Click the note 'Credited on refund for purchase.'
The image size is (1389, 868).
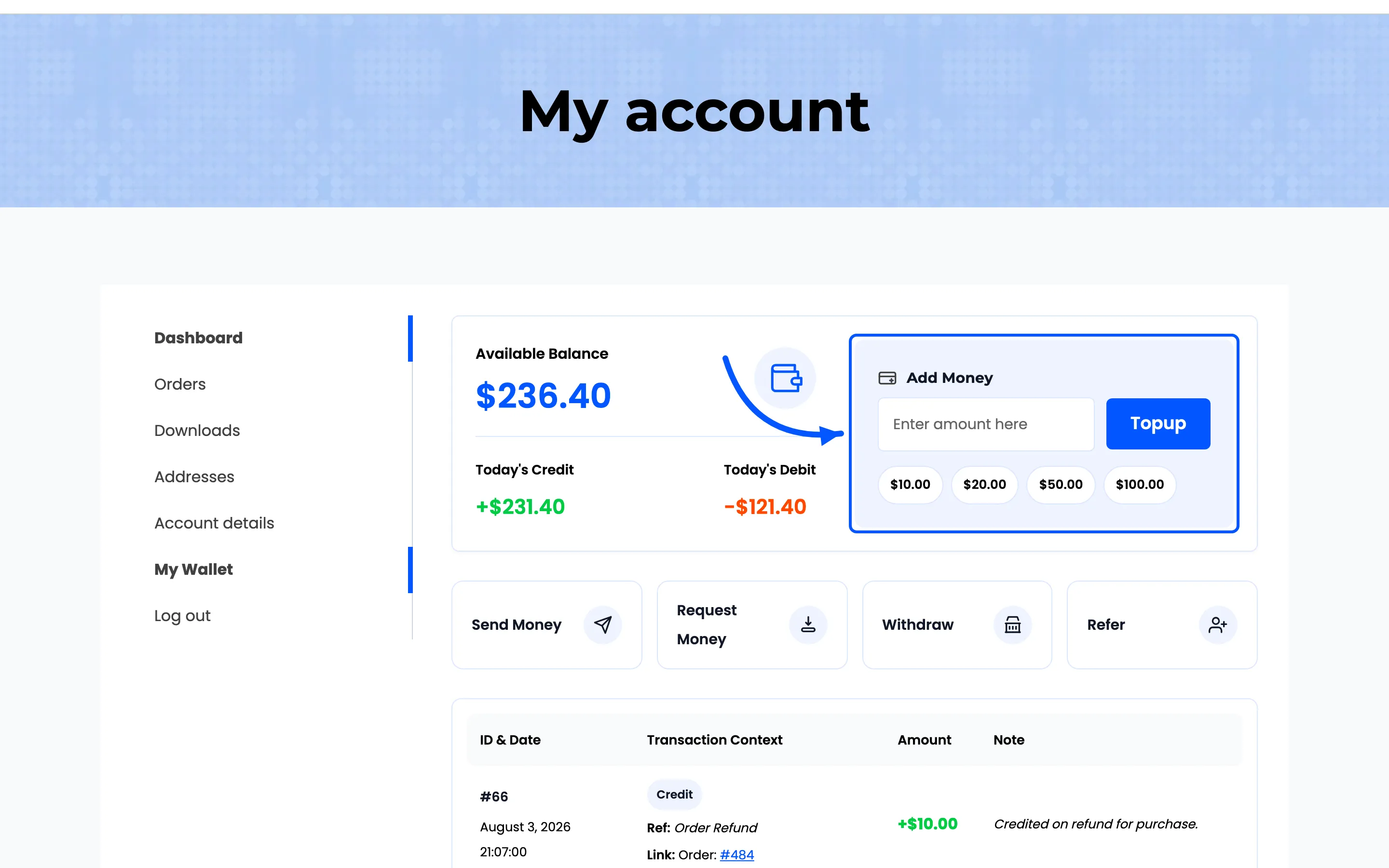click(1096, 824)
